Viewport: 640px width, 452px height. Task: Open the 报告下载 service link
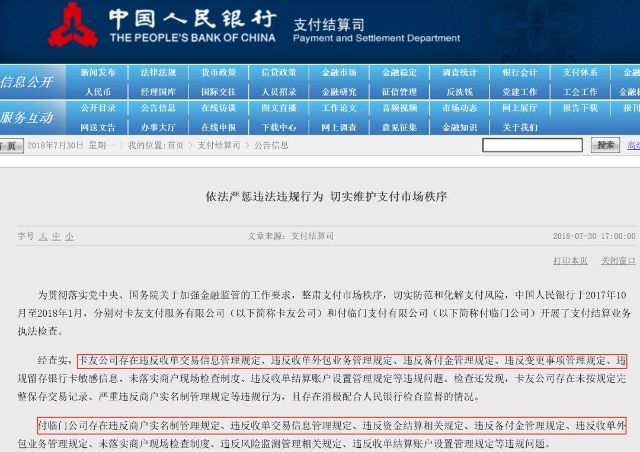(580, 108)
